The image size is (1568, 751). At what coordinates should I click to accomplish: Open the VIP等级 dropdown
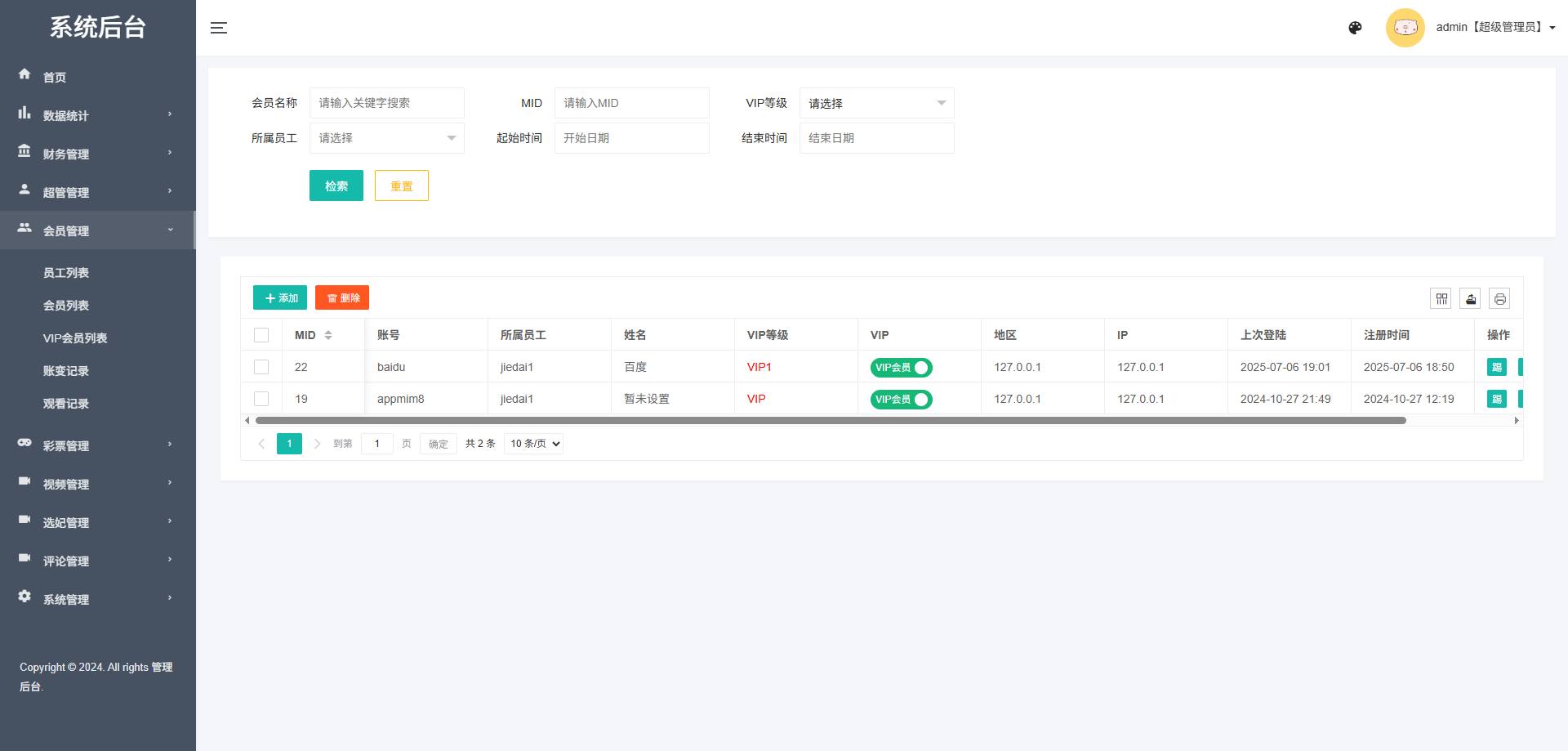[876, 103]
